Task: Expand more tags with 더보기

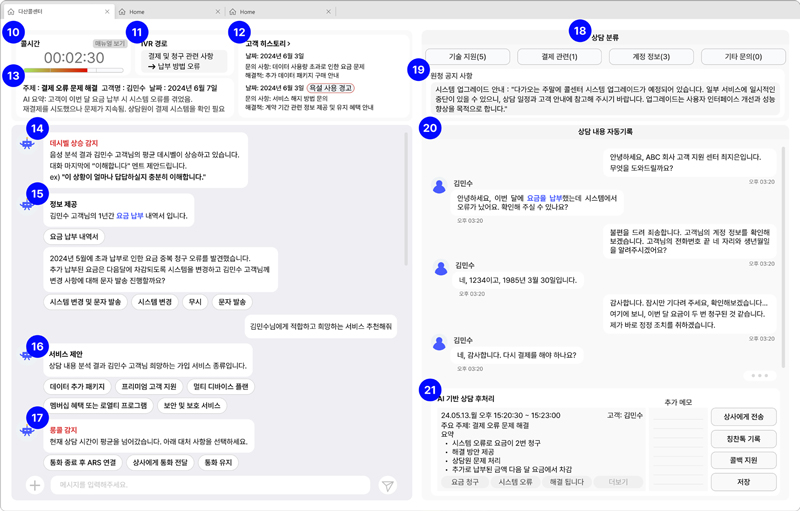Action: tap(618, 482)
